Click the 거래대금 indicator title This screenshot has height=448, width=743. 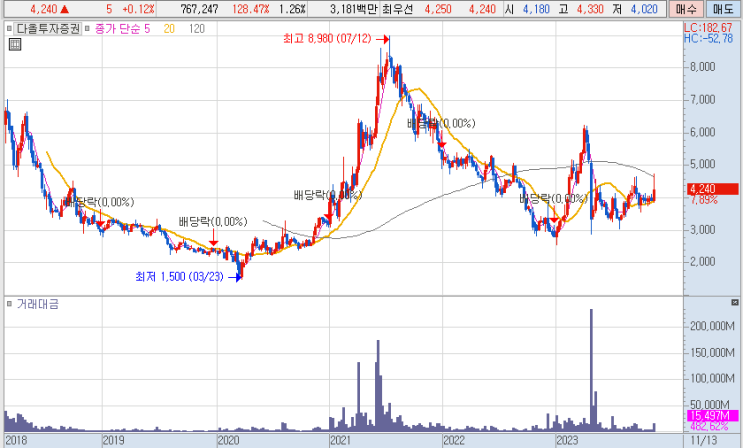pos(38,304)
